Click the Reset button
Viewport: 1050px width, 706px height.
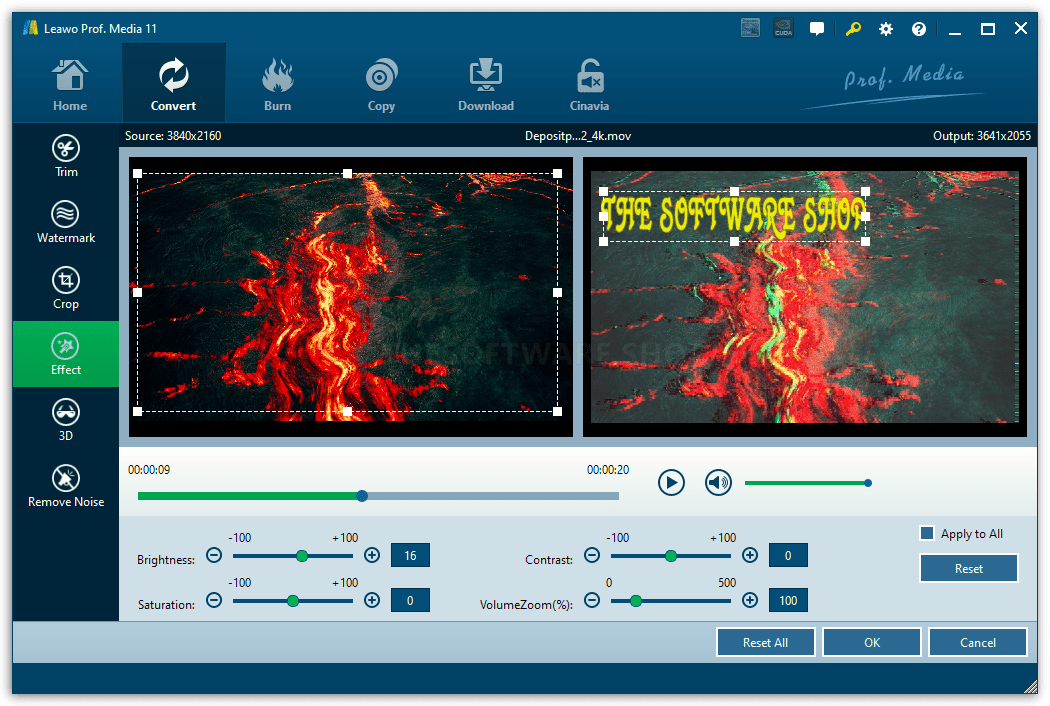pos(968,569)
